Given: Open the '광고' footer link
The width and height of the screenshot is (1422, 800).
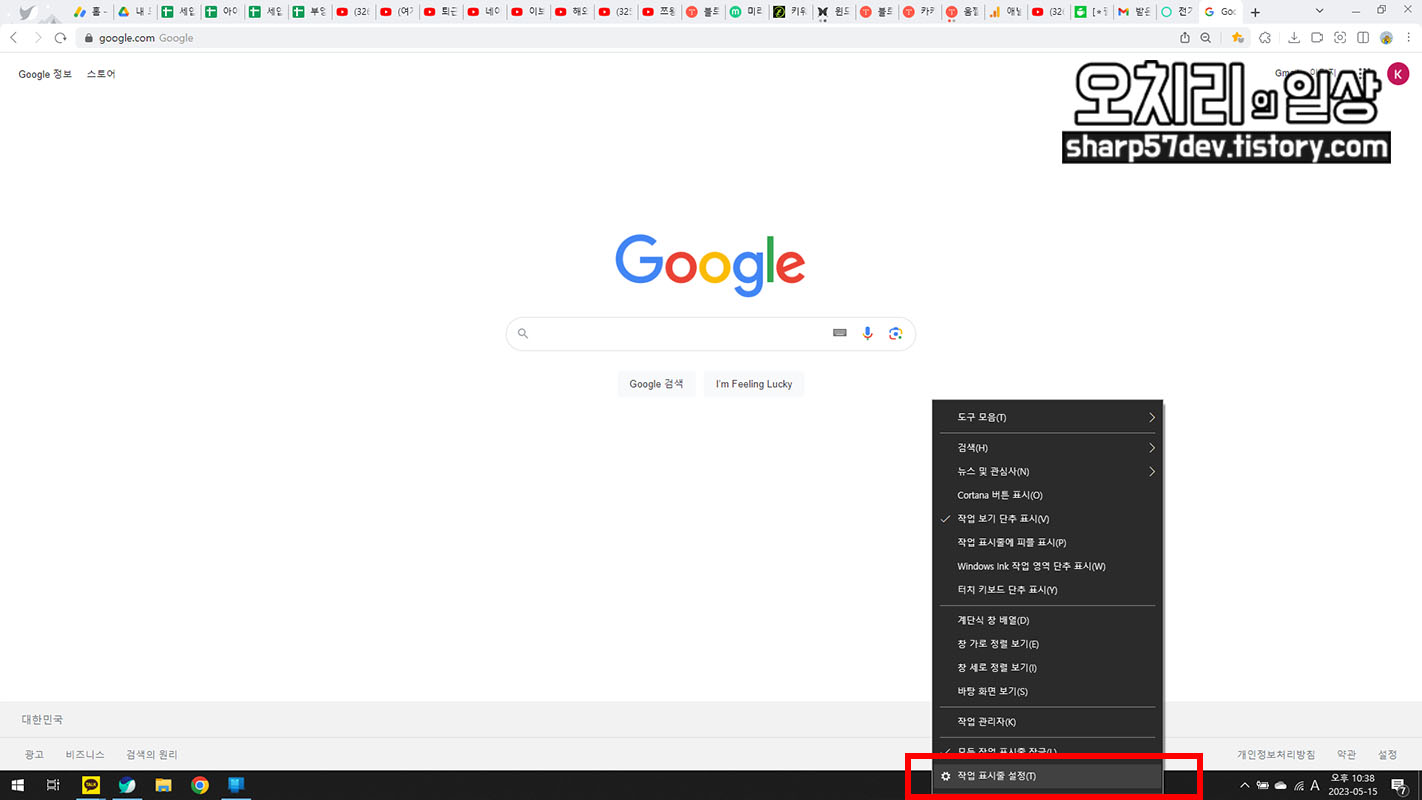Looking at the screenshot, I should (34, 755).
